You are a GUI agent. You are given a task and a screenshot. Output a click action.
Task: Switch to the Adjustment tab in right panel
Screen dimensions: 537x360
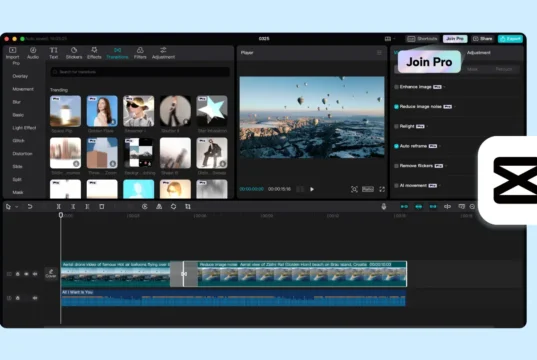coord(478,53)
